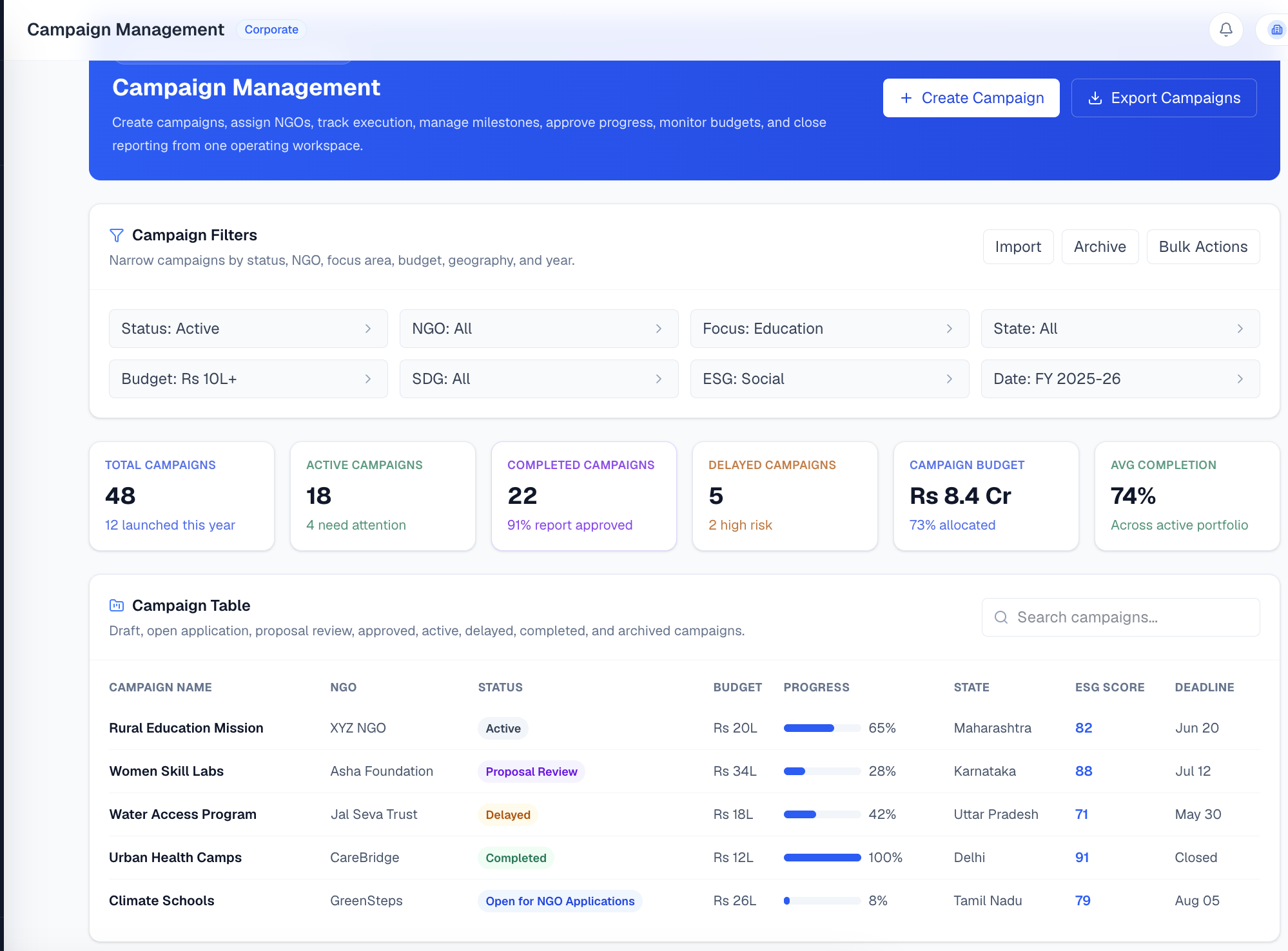Click the Delayed status badge
Image resolution: width=1288 pixels, height=951 pixels.
508,815
